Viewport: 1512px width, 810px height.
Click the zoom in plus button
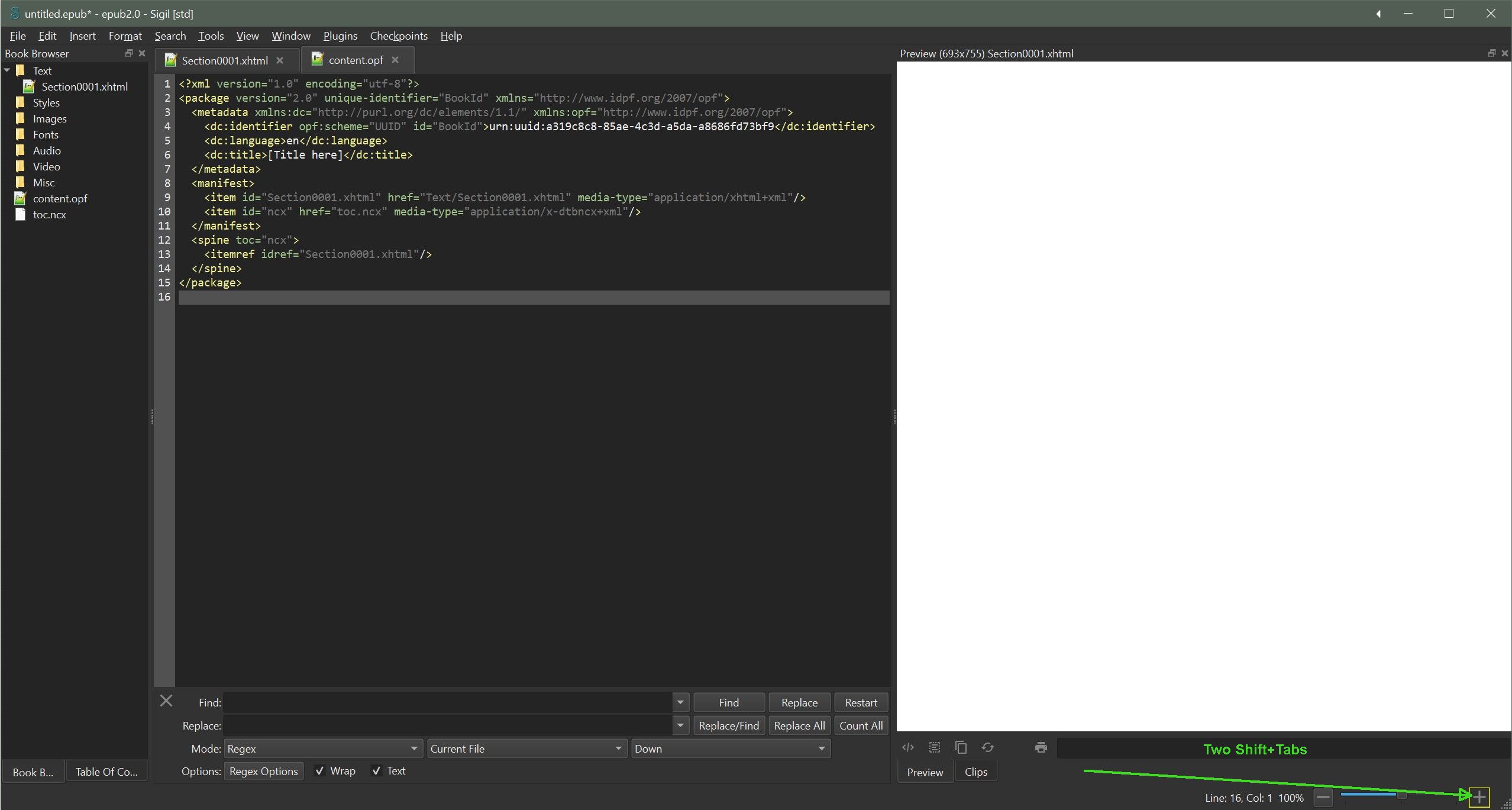point(1479,797)
